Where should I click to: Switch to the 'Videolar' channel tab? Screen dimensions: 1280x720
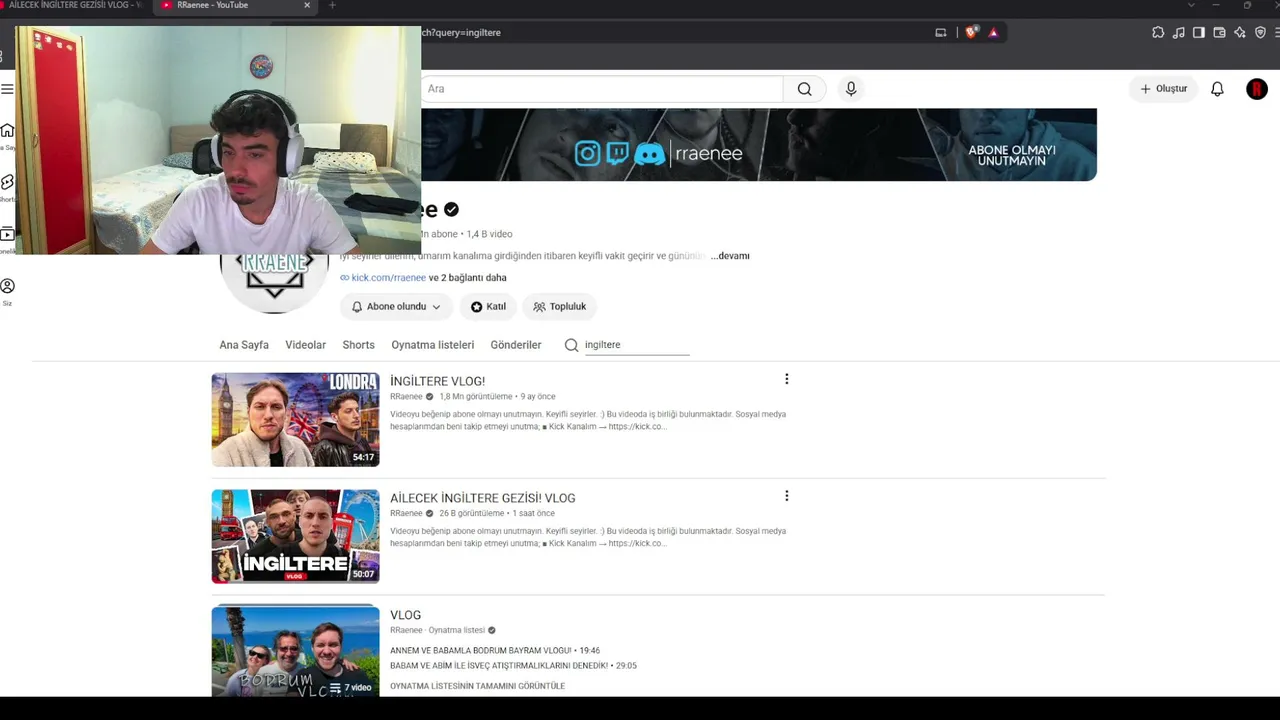tap(305, 345)
